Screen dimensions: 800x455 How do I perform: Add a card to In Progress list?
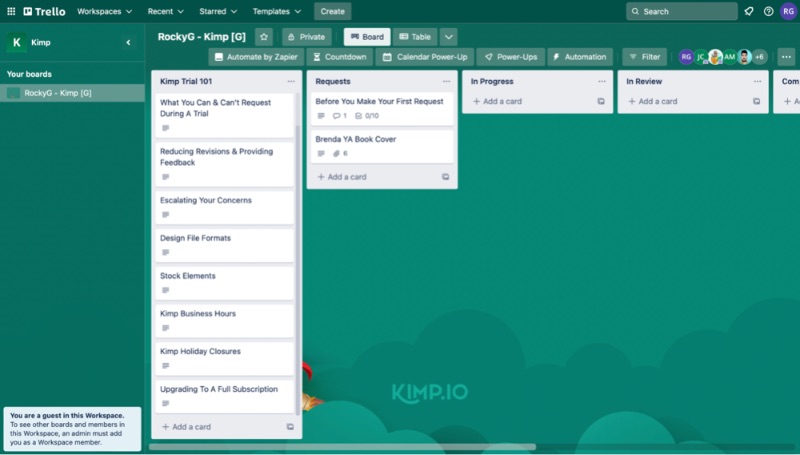(x=497, y=102)
